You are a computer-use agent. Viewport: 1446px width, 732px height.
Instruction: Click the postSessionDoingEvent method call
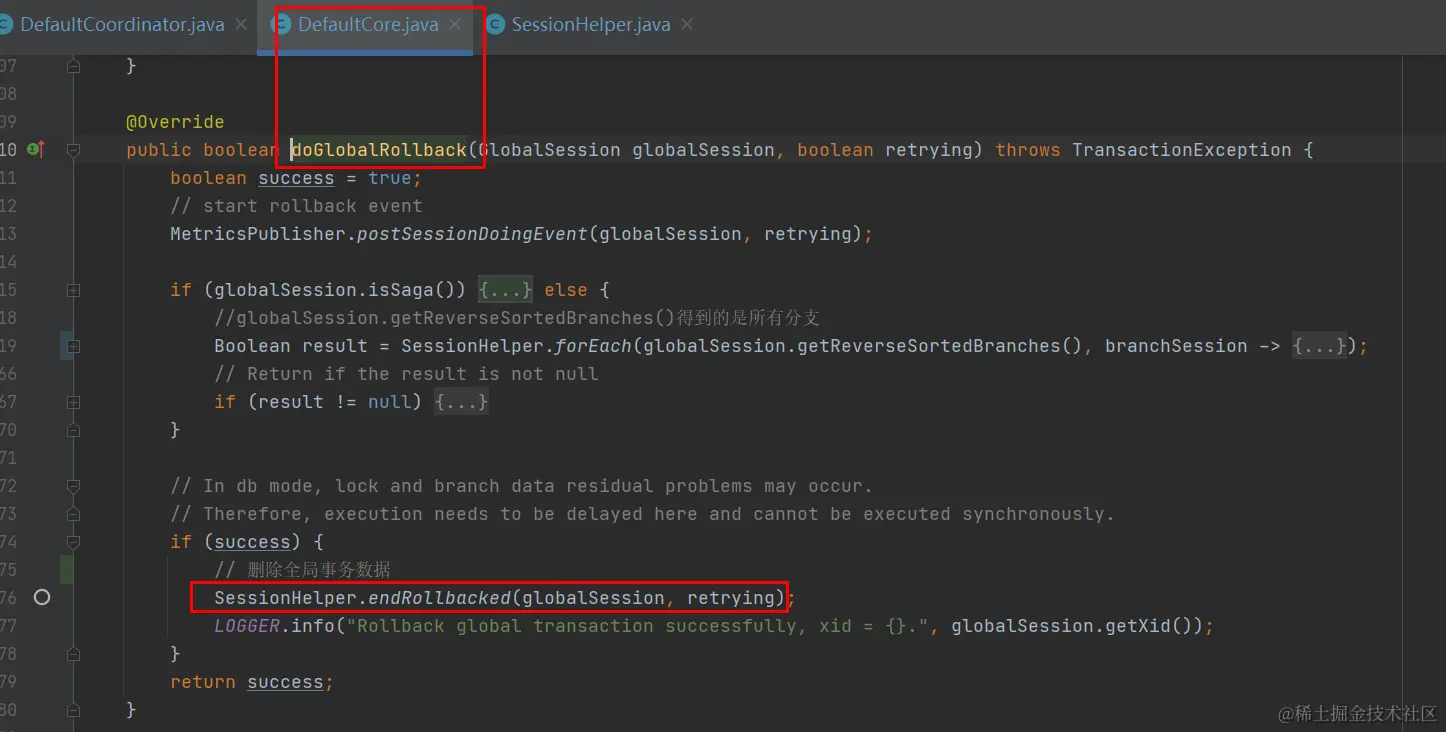coord(472,234)
